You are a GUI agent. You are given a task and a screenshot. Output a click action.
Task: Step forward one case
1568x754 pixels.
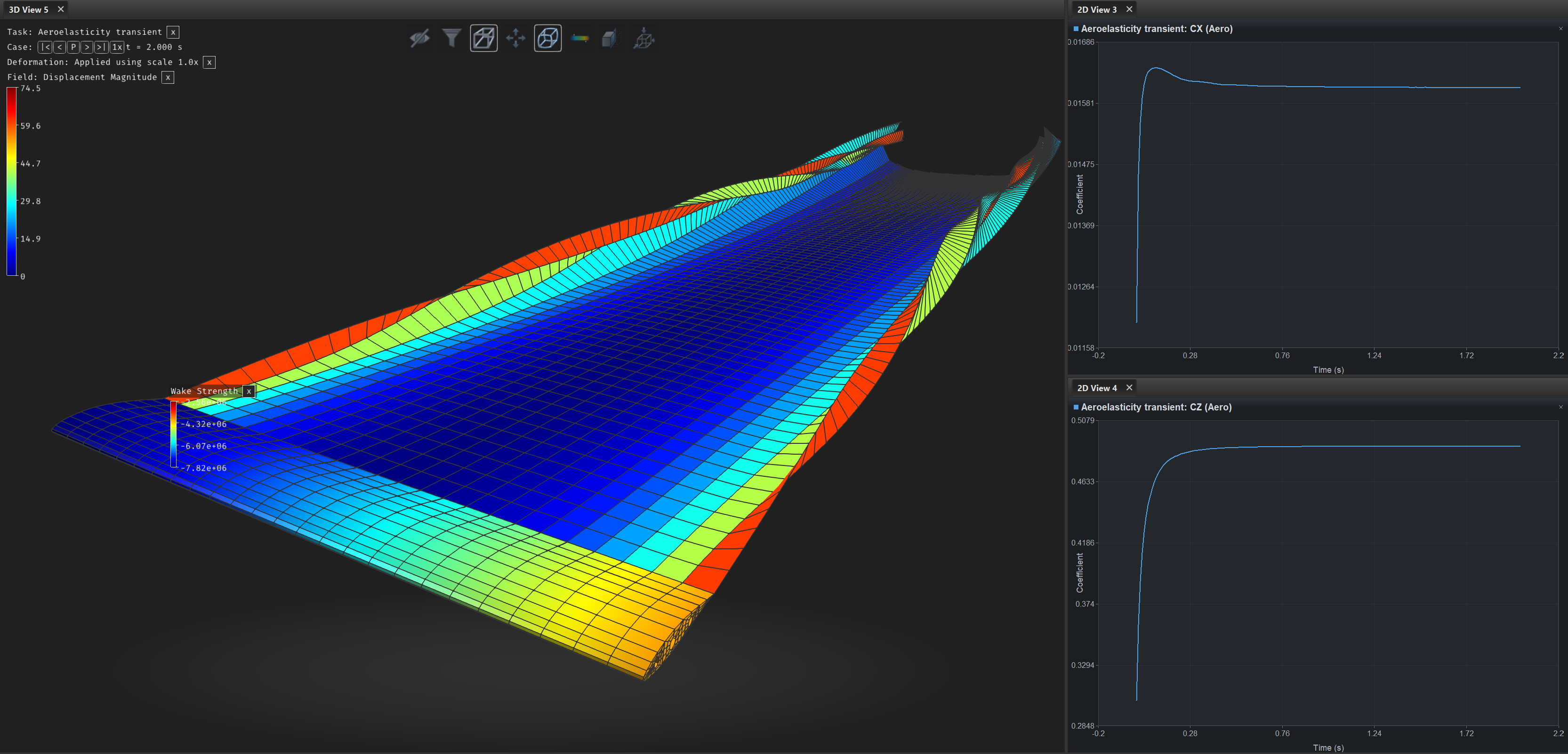coord(87,47)
